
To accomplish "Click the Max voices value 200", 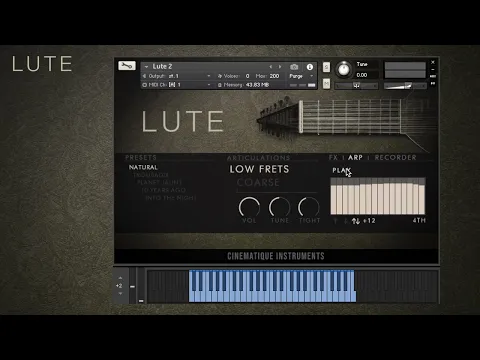I will (274, 76).
